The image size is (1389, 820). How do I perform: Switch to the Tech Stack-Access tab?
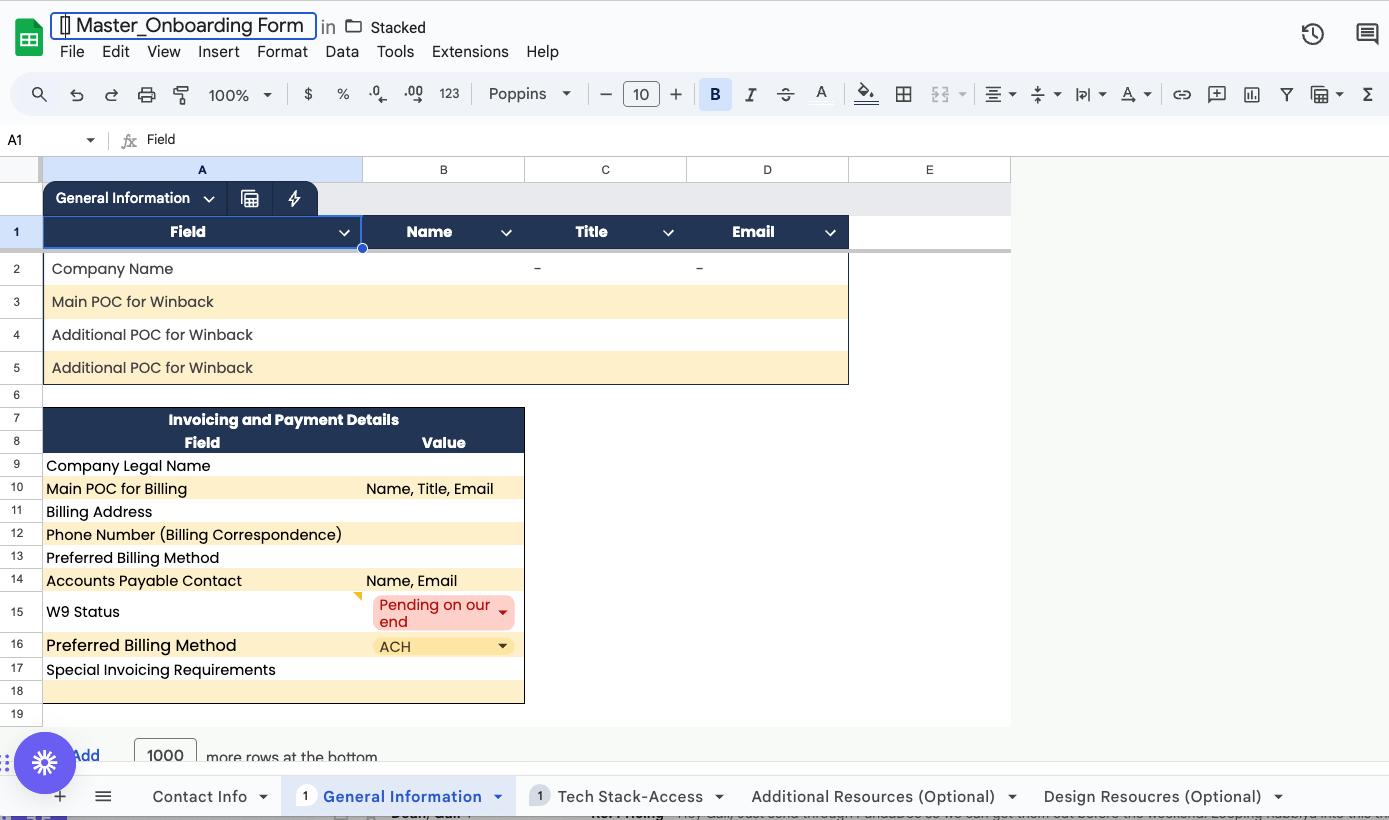tap(630, 797)
